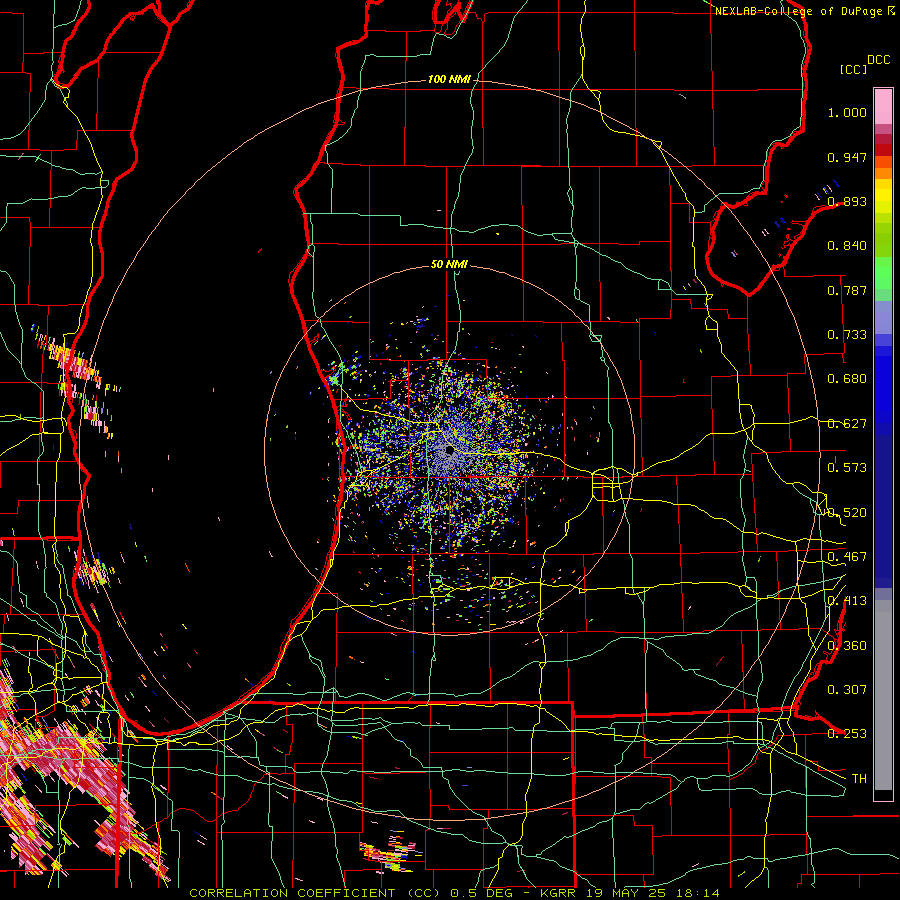
Task: Select the 0.467 scale value
Action: click(x=847, y=557)
